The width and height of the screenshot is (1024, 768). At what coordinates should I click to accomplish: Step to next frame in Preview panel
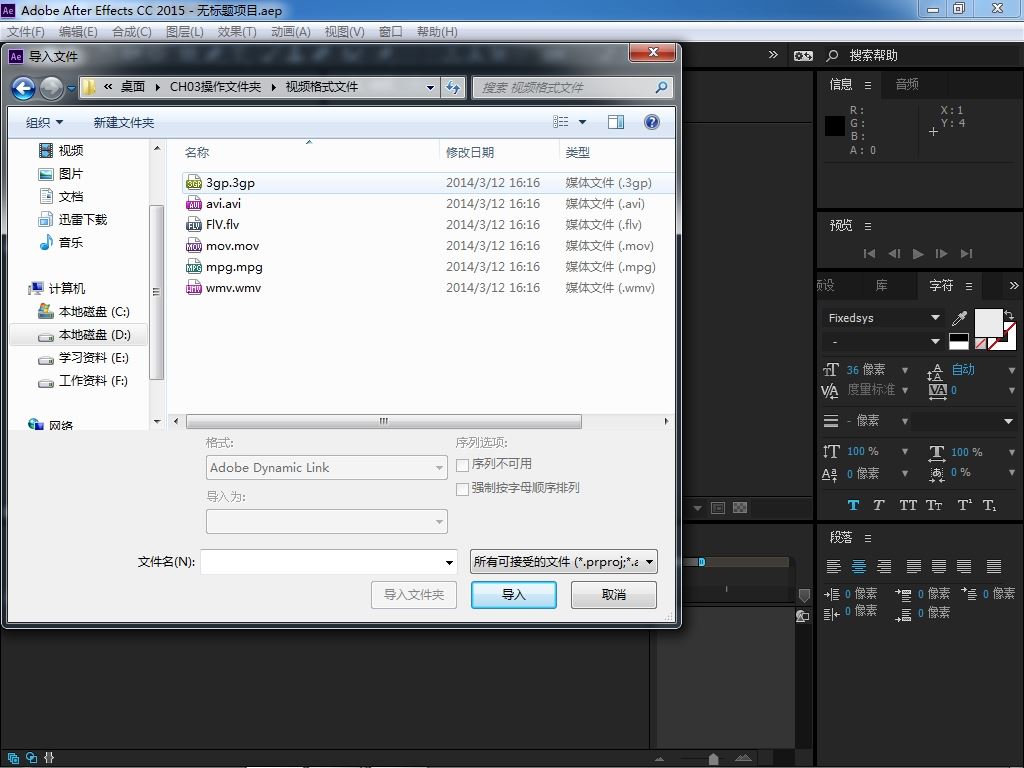point(942,253)
